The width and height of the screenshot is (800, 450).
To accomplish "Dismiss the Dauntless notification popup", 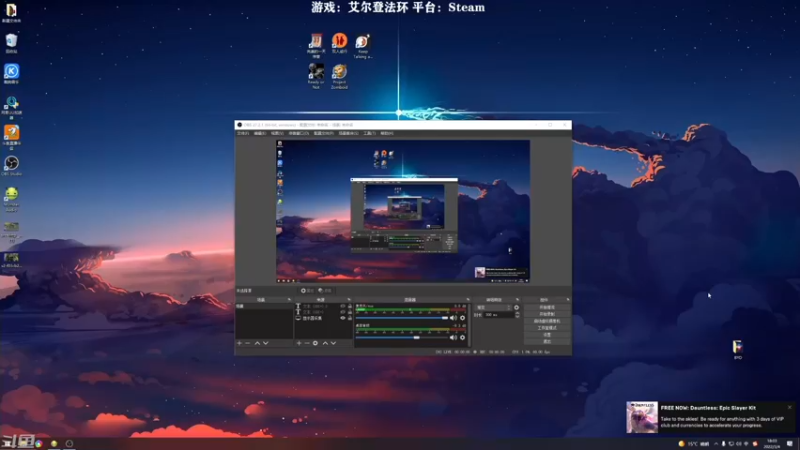I will (790, 407).
